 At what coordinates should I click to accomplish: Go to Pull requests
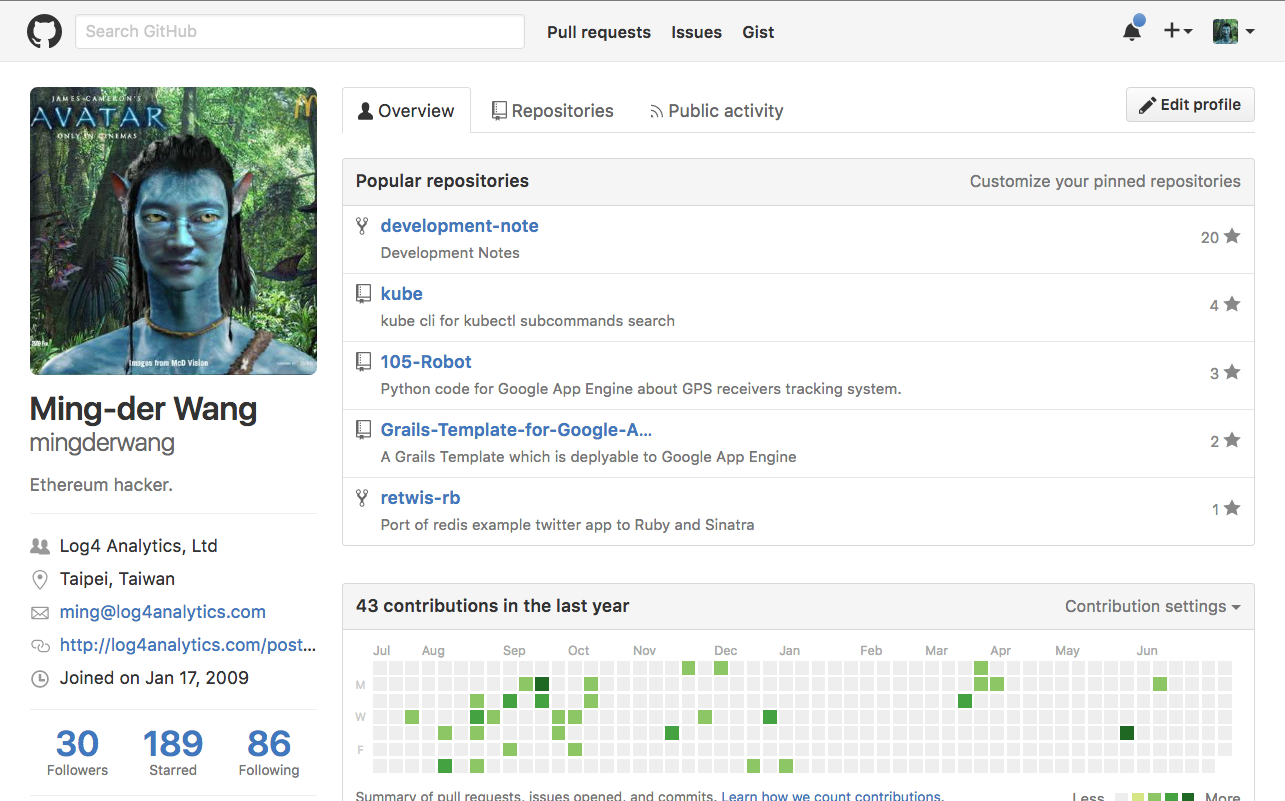click(599, 32)
